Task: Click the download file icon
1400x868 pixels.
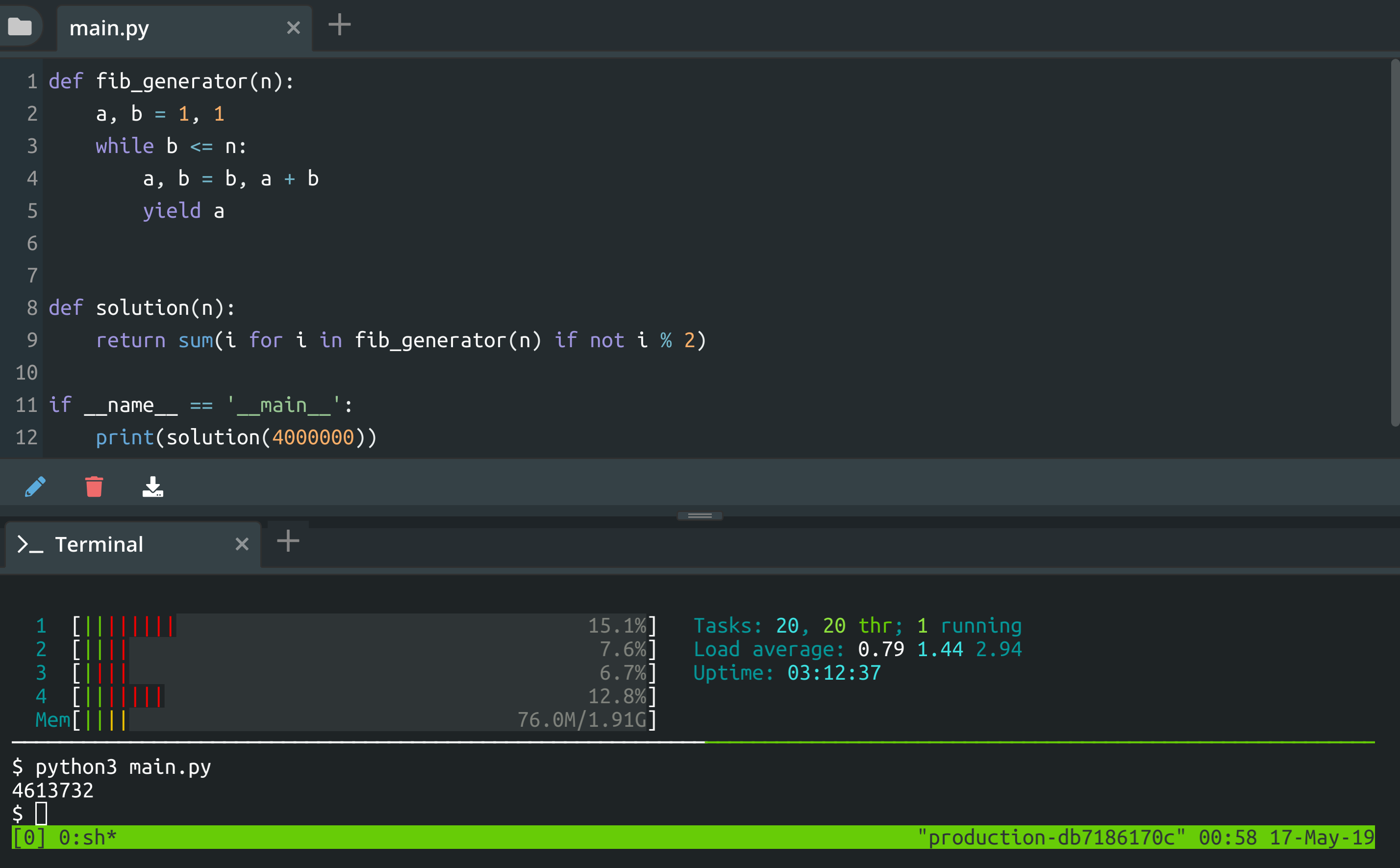Action: pos(152,486)
